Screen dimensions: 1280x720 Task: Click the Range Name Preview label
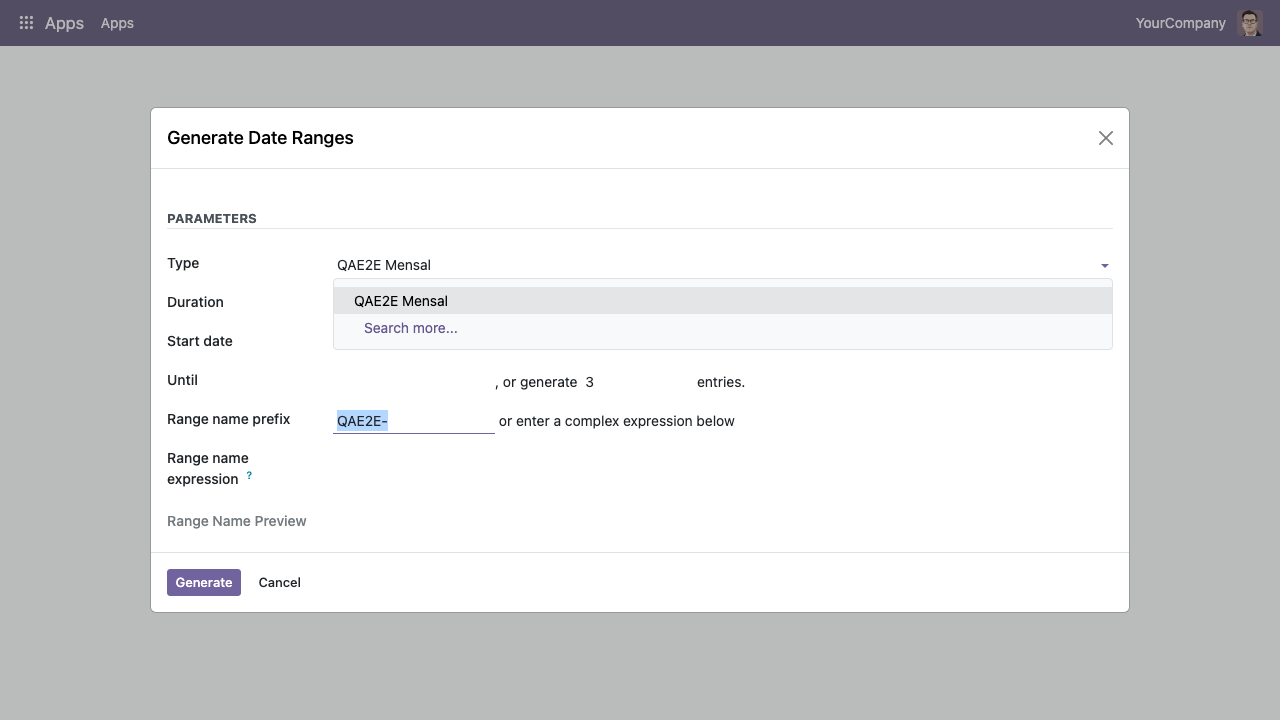237,521
